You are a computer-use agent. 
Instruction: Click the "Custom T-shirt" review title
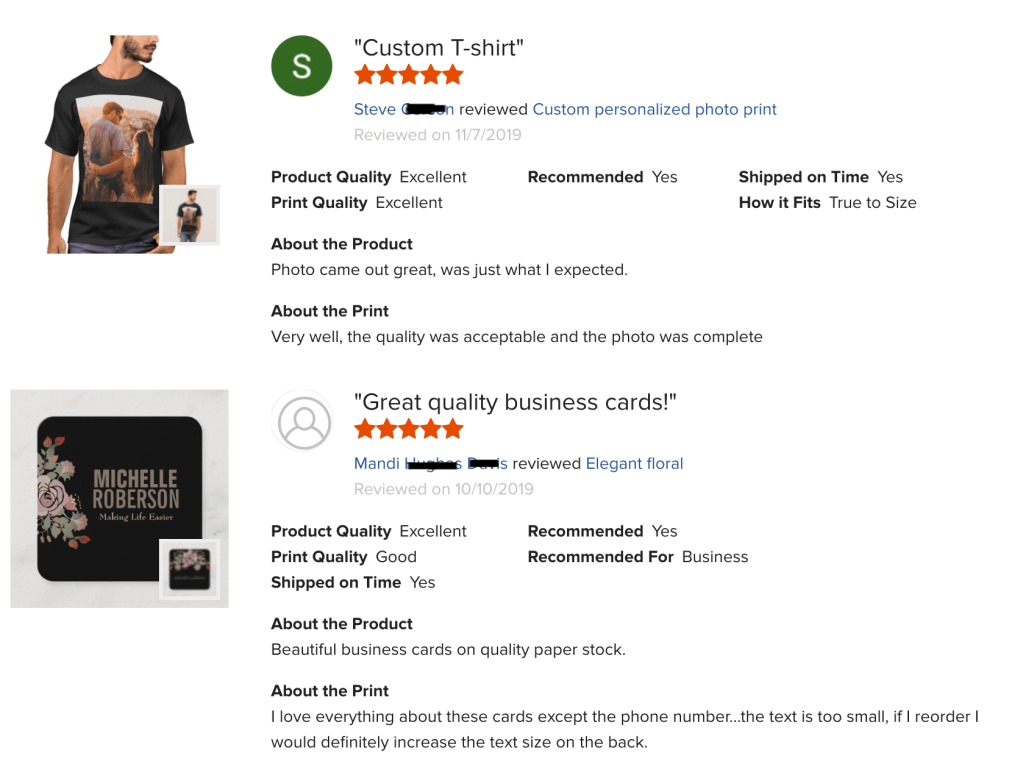439,47
